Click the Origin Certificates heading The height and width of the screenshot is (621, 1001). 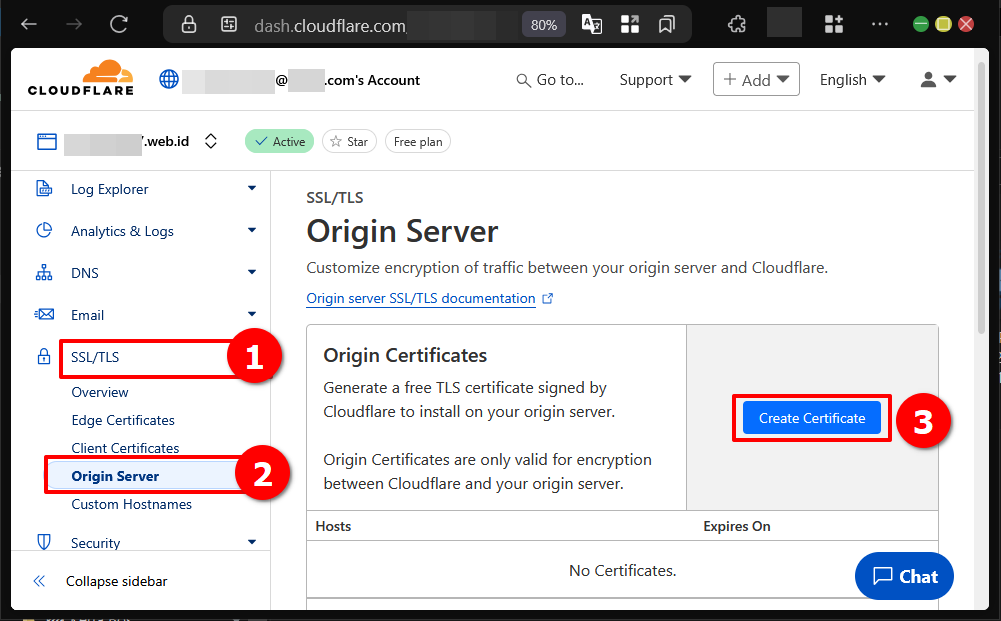click(x=405, y=355)
